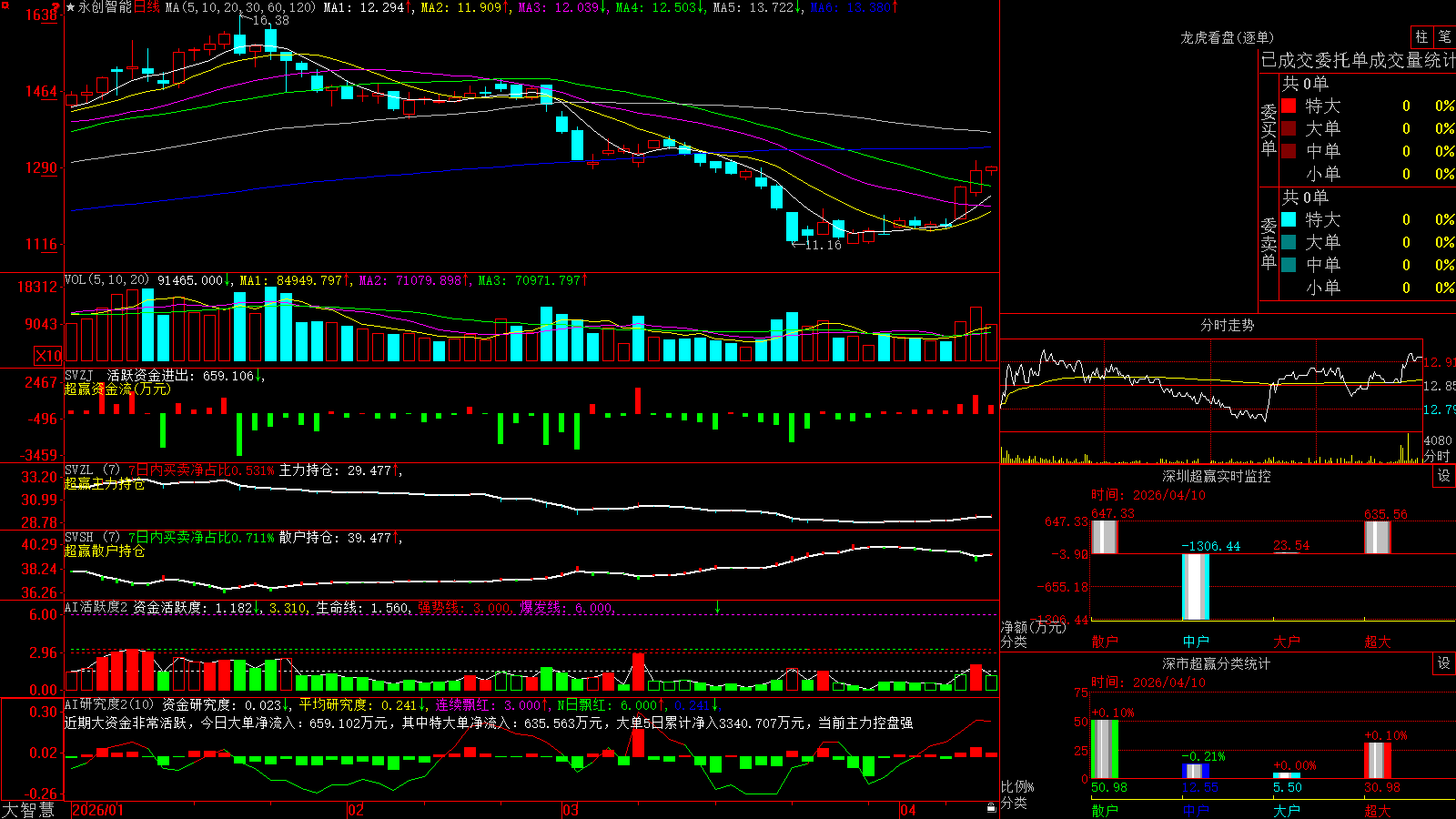Click the red 特大 buy-order color swatch
Image resolution: width=1456 pixels, height=819 pixels.
pos(1289,106)
